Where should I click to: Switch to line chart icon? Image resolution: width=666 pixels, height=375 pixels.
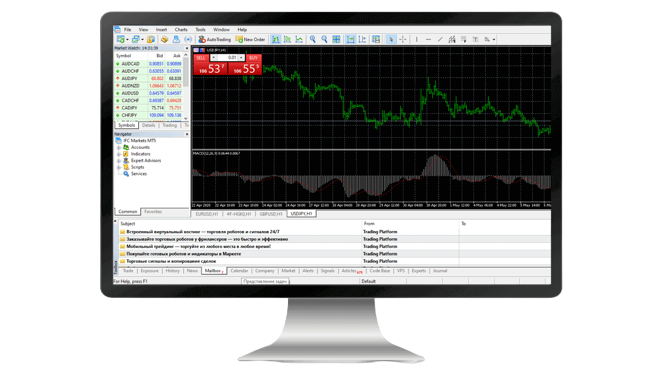[299, 39]
